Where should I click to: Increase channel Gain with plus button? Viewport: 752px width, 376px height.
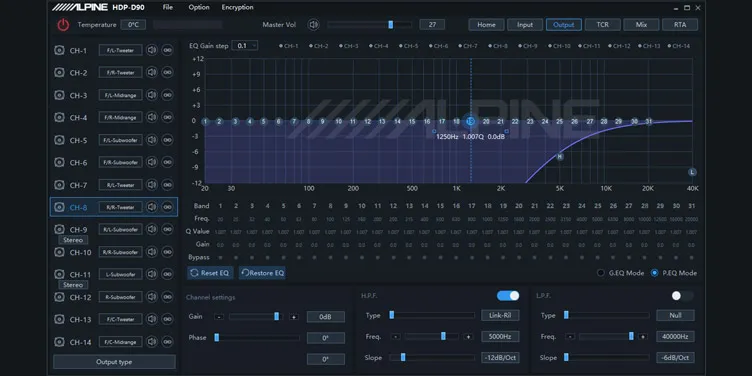click(x=294, y=317)
